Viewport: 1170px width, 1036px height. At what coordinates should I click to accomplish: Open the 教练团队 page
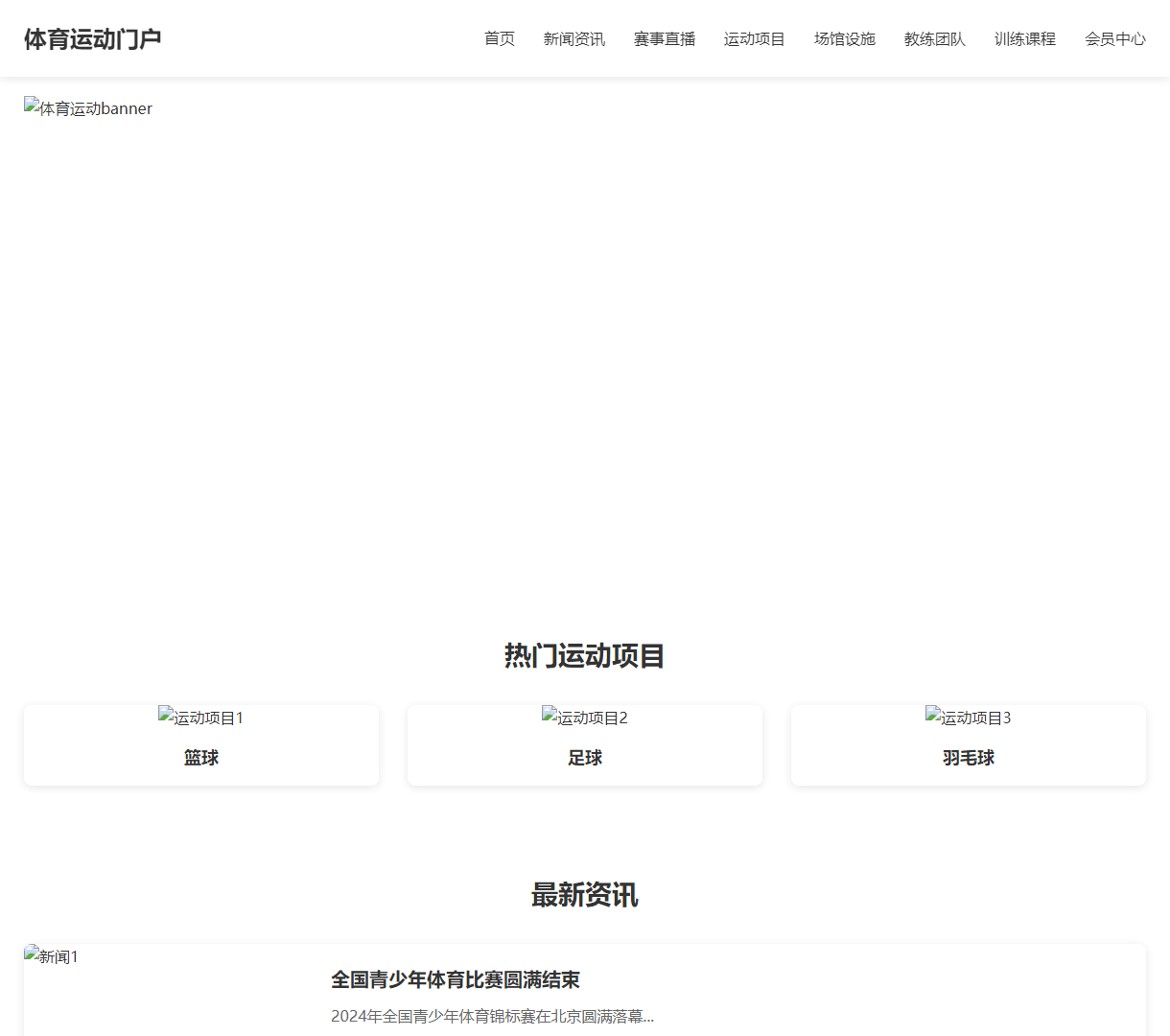(x=934, y=39)
